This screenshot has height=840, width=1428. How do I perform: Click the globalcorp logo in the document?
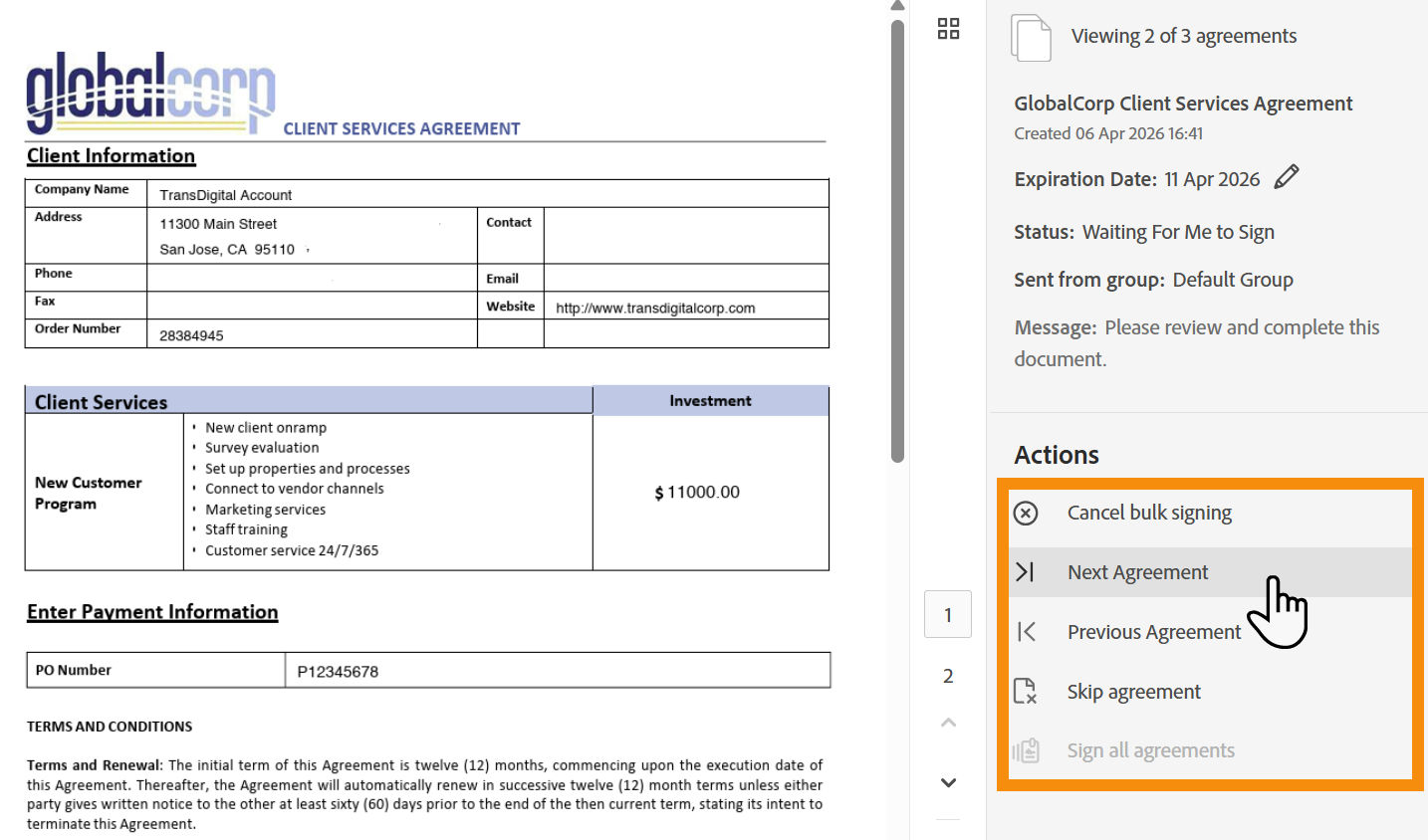tap(150, 93)
